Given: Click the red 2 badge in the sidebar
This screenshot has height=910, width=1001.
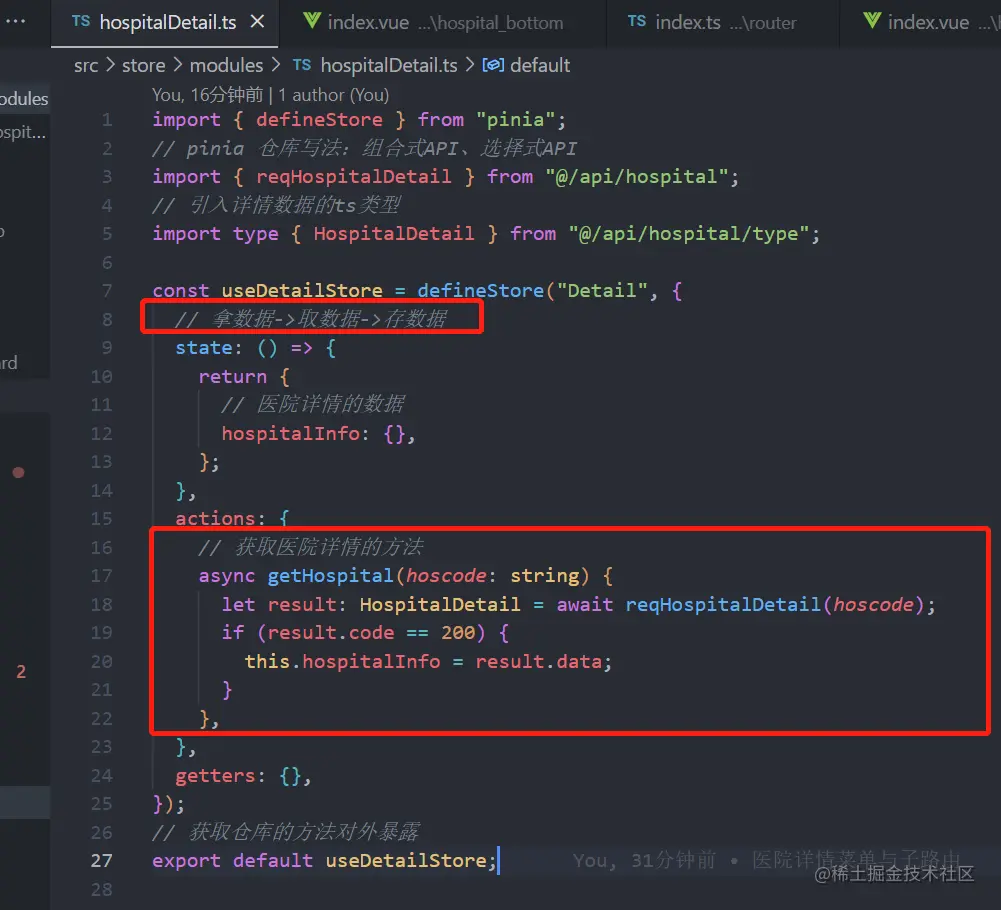Looking at the screenshot, I should click(21, 672).
